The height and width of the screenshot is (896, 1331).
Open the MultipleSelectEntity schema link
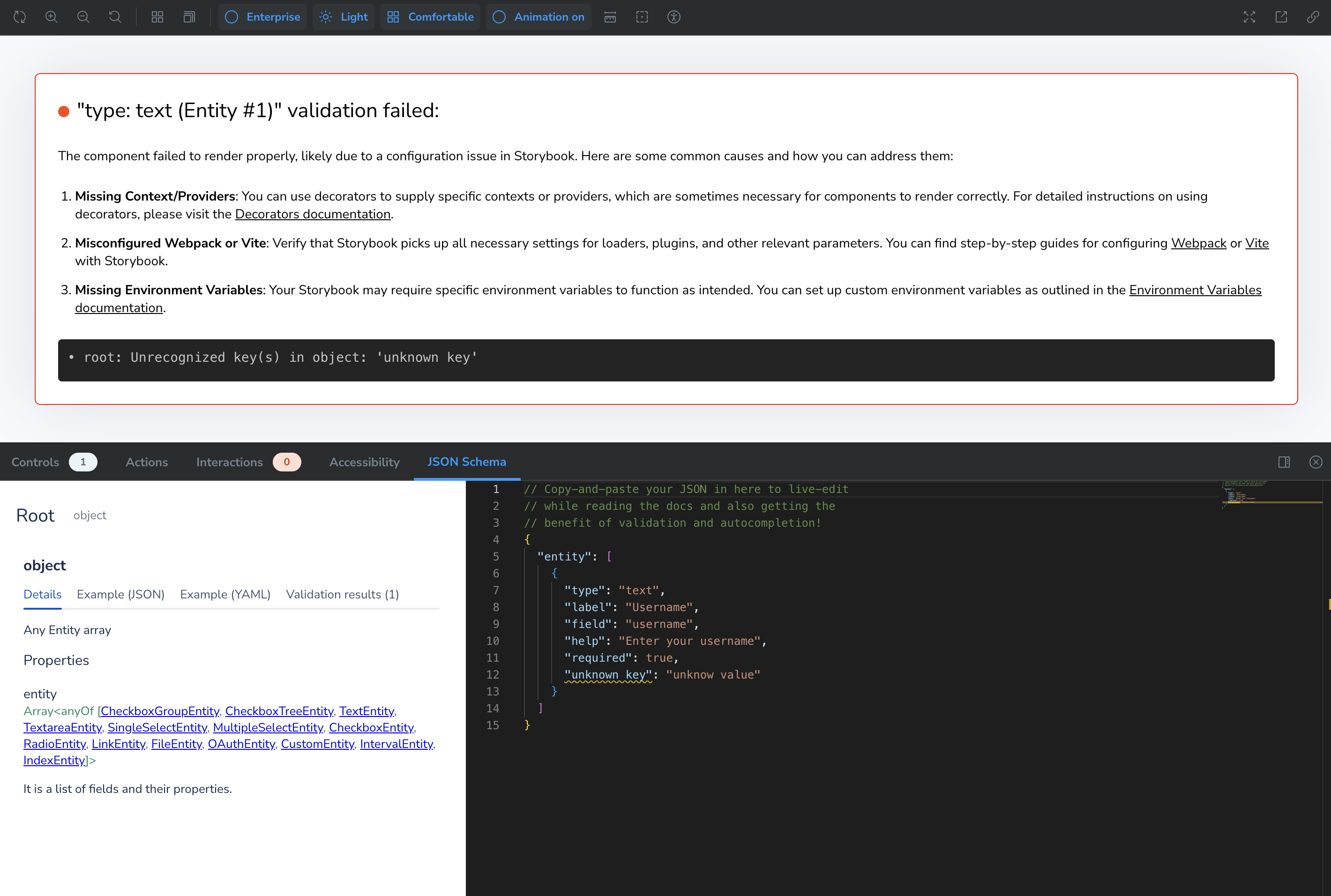268,727
